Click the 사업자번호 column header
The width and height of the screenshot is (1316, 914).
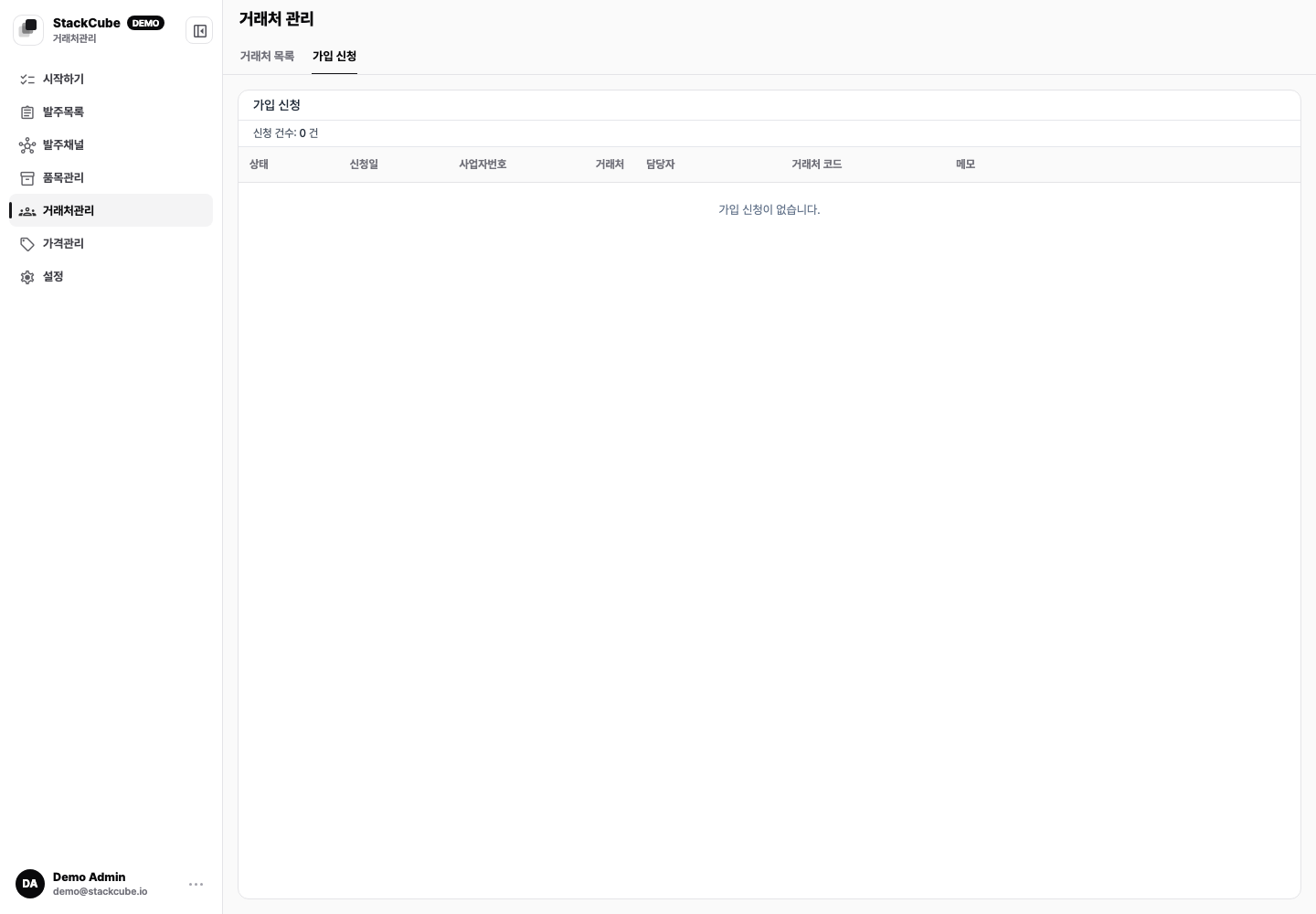click(x=483, y=165)
